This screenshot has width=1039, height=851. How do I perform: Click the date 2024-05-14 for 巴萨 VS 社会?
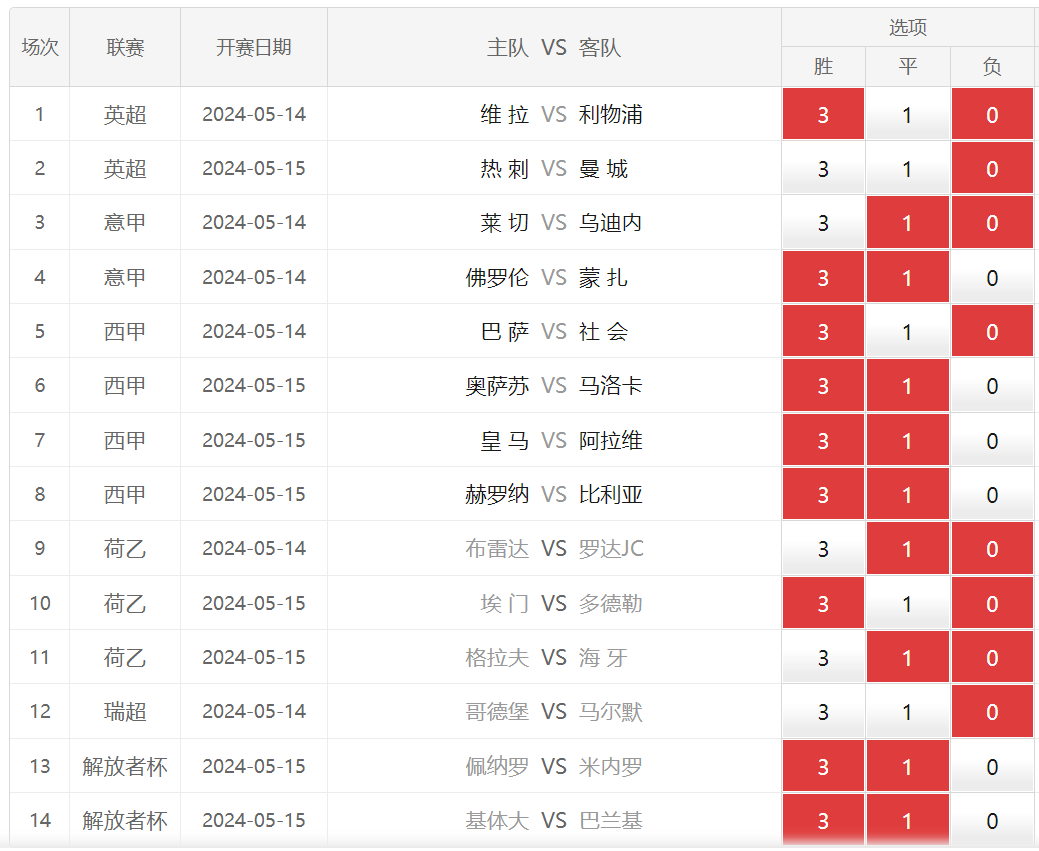[x=254, y=331]
